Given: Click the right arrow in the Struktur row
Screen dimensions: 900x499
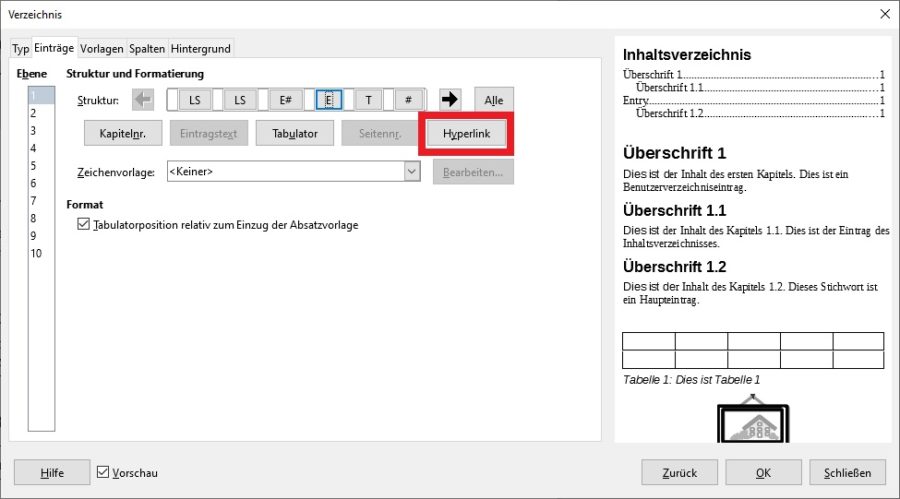Looking at the screenshot, I should point(449,99).
